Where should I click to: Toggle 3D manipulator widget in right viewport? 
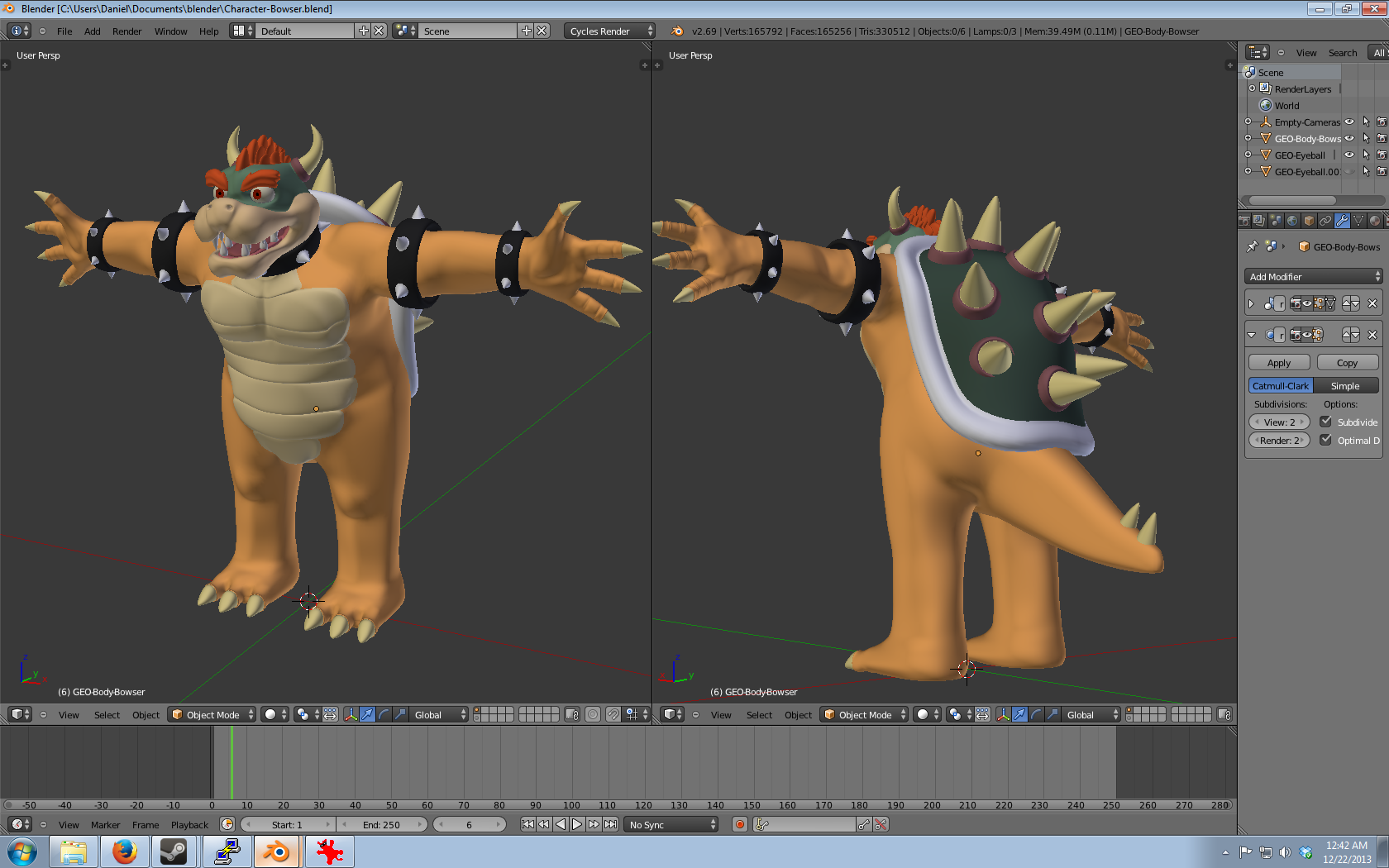tap(1003, 714)
